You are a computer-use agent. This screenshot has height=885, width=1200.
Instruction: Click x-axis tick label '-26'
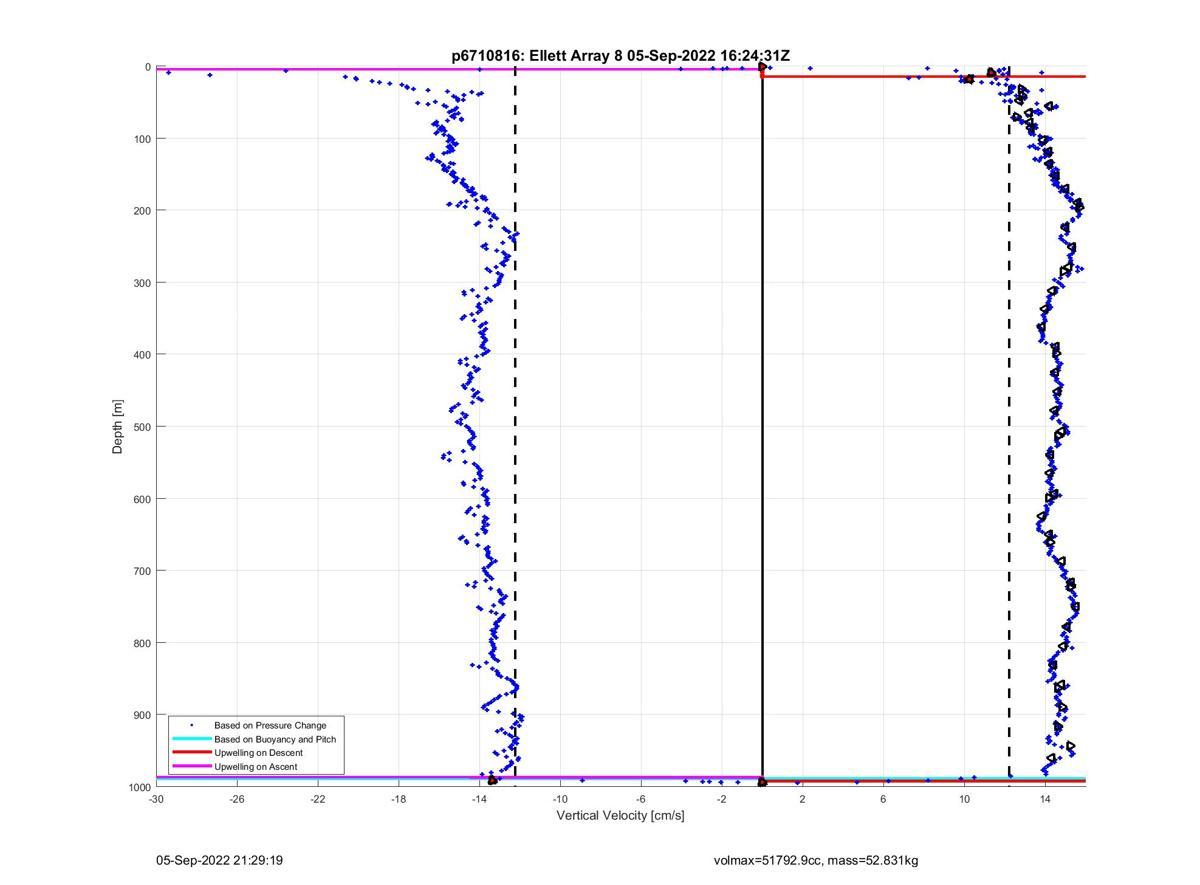point(237,799)
